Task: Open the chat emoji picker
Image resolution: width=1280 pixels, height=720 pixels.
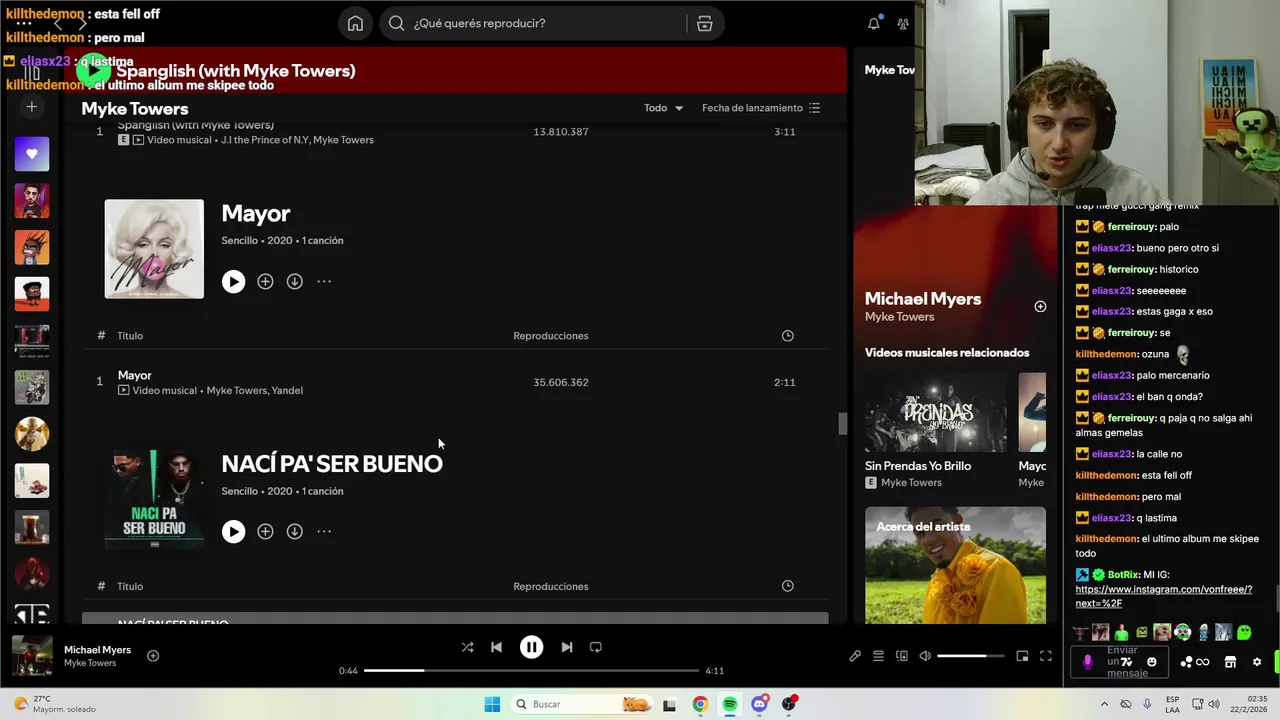Action: pos(1152,662)
